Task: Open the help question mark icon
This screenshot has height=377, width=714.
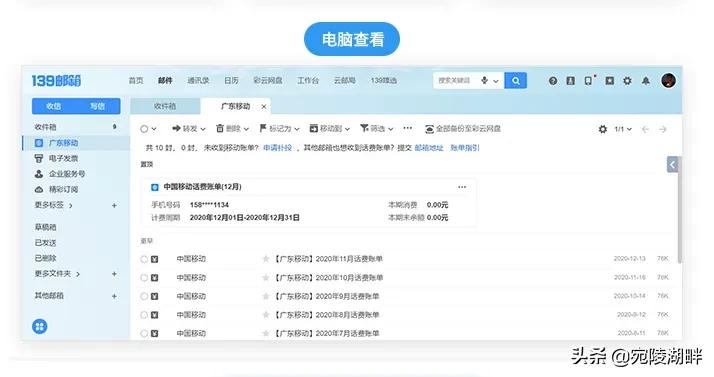Action: click(553, 81)
